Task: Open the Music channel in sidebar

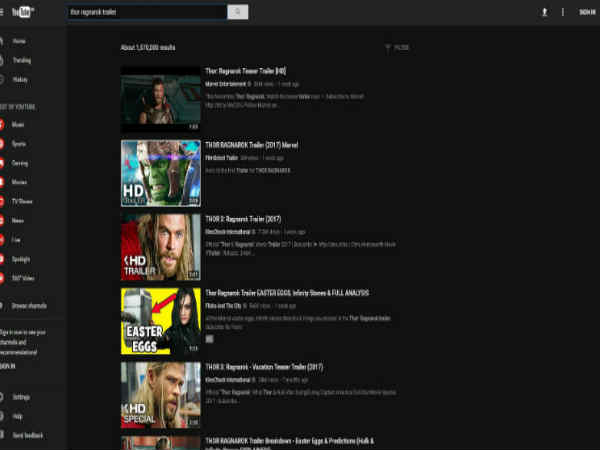Action: pos(18,125)
